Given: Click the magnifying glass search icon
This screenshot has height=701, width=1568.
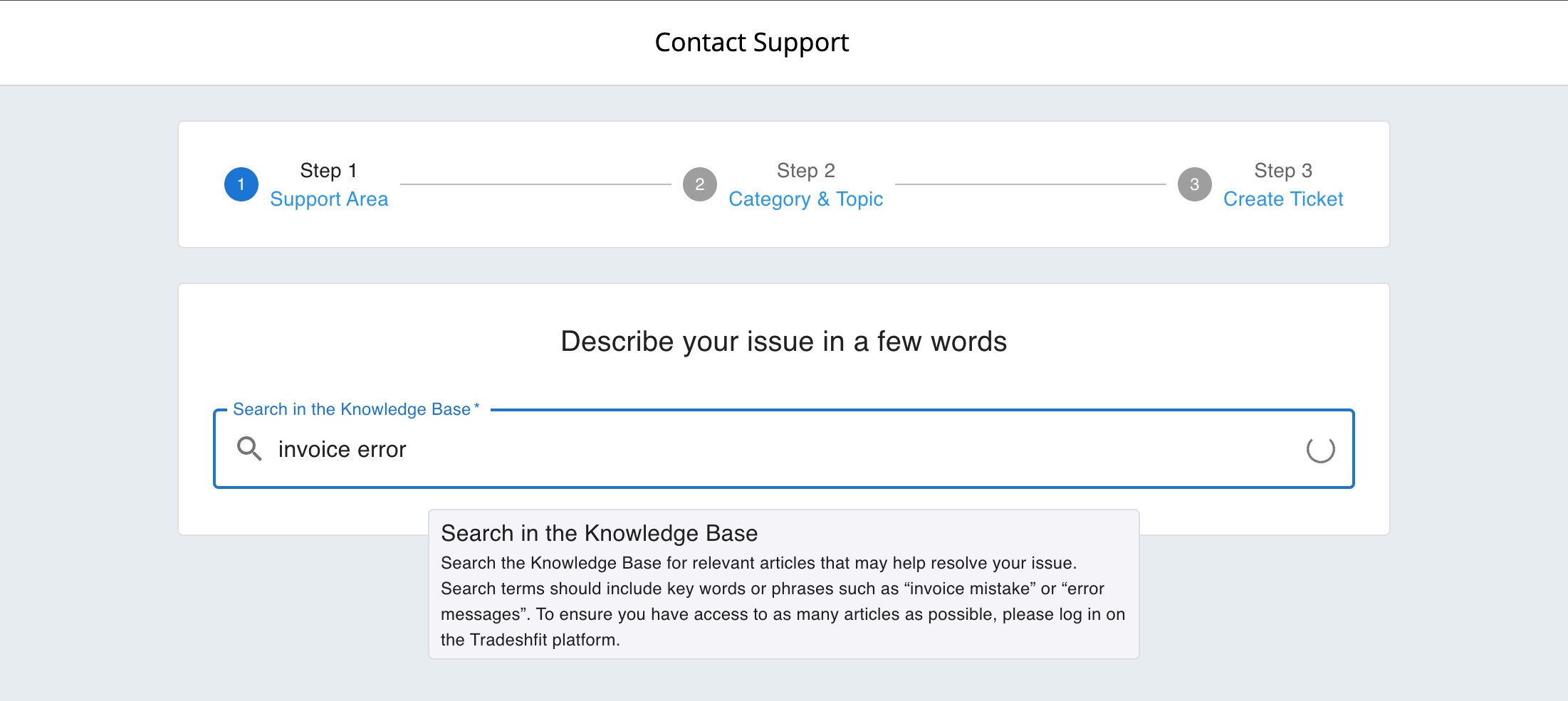Looking at the screenshot, I should click(249, 449).
